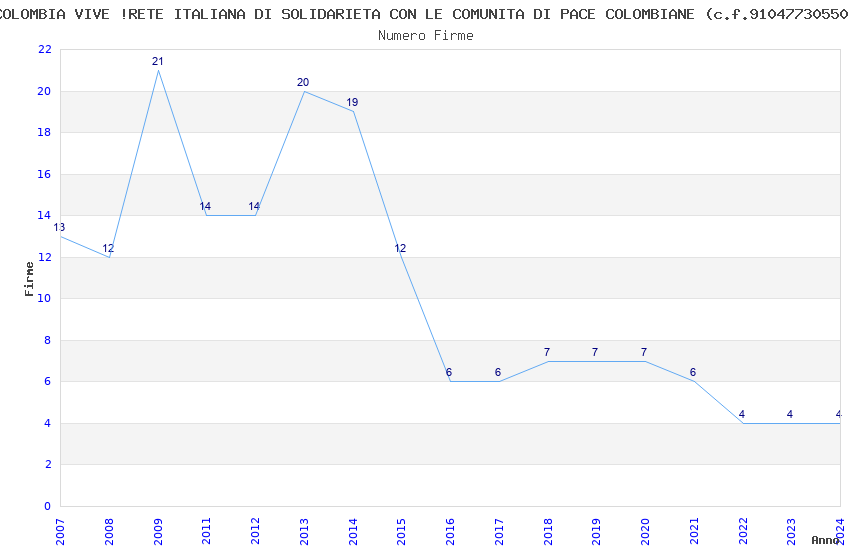
Task: Click the y-axis tick label 22
Action: coord(44,49)
